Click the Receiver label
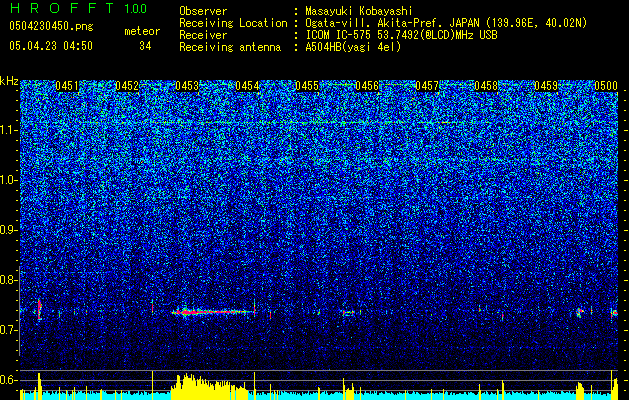 (x=203, y=35)
